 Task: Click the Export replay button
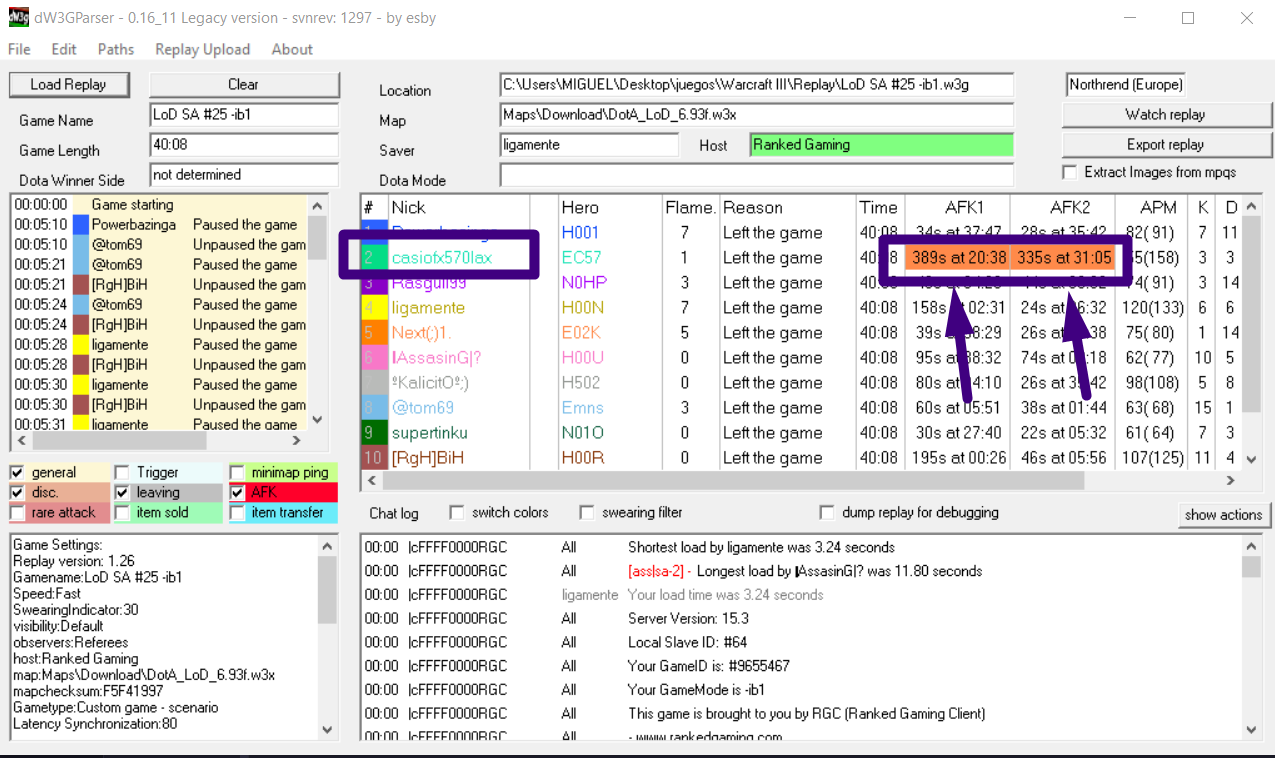pos(1165,145)
